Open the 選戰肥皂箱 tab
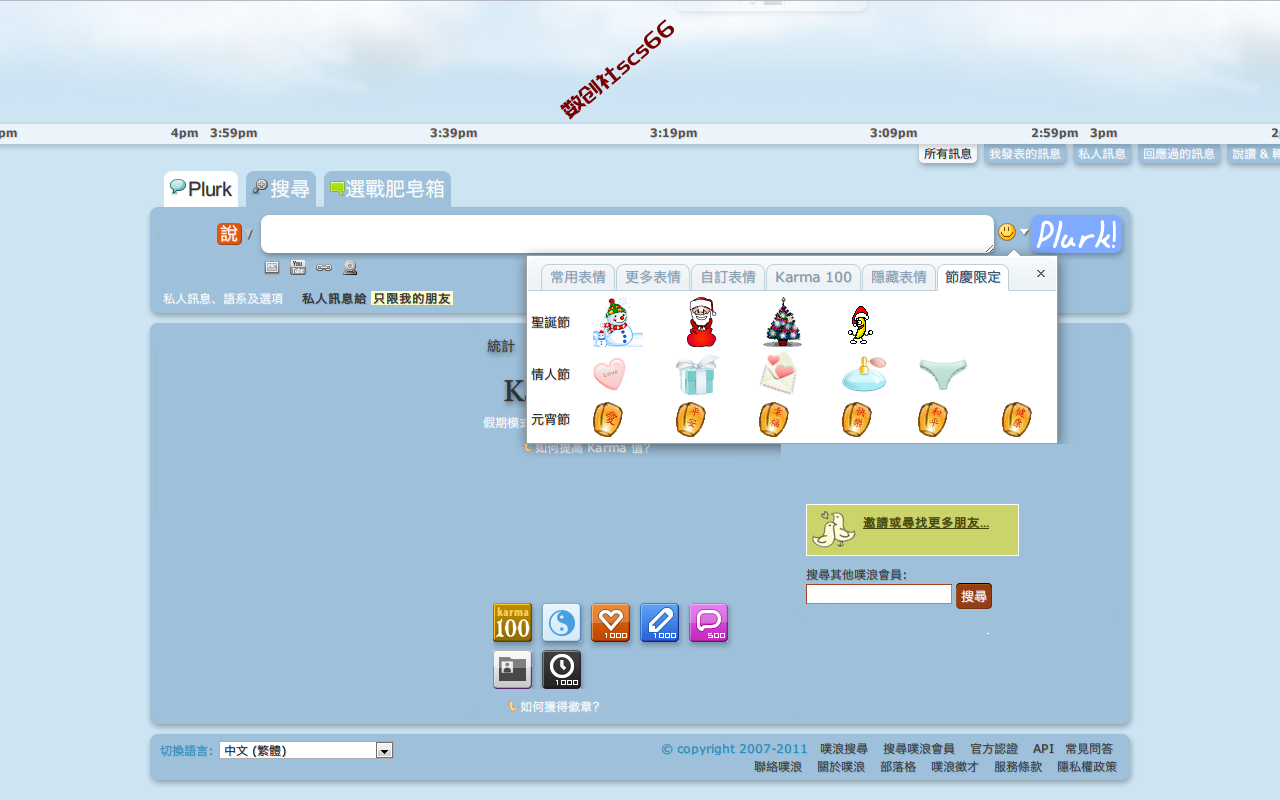The width and height of the screenshot is (1280, 800). tap(387, 189)
